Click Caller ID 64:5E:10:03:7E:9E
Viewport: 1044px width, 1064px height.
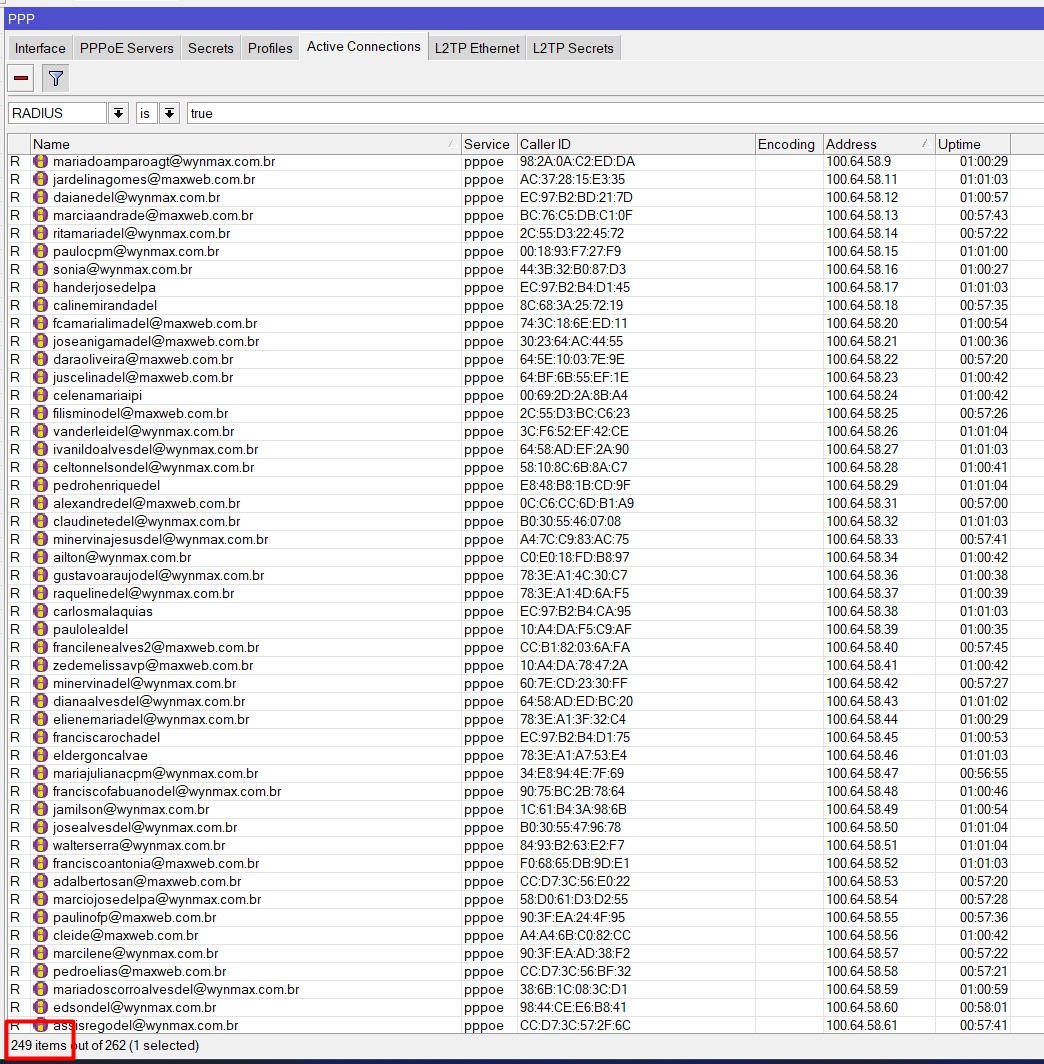573,360
